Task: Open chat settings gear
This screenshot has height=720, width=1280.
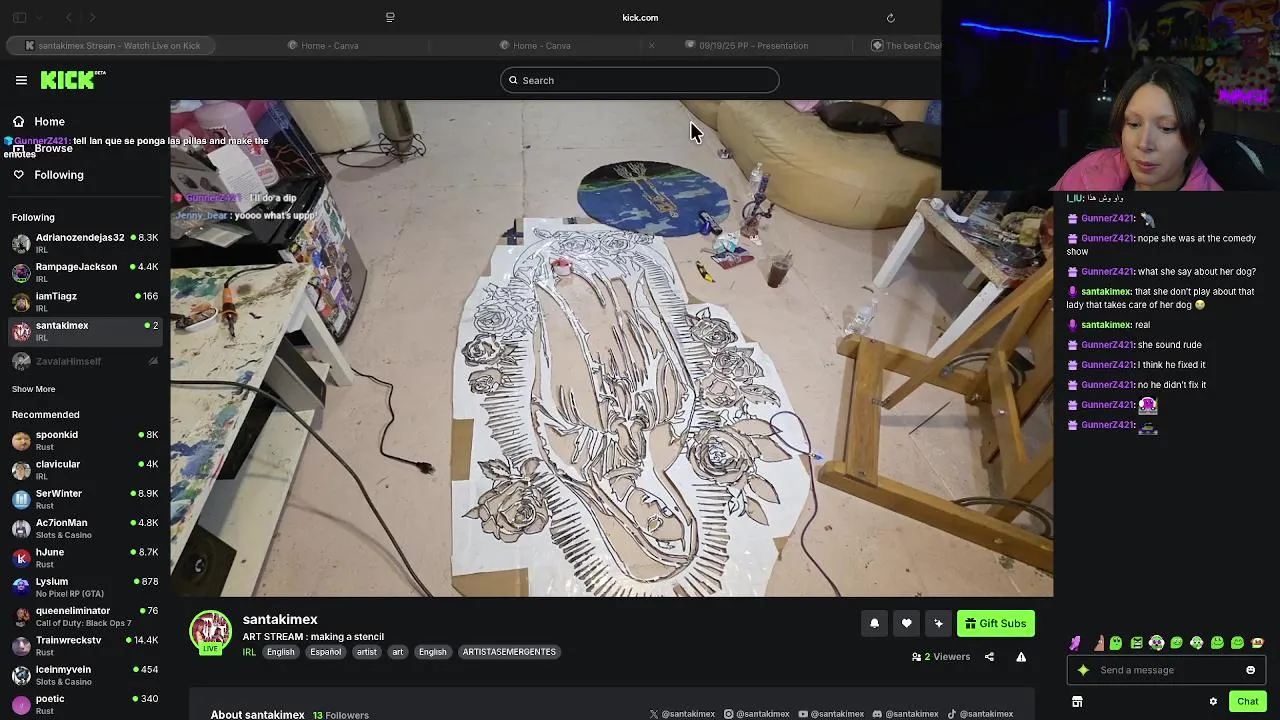Action: click(x=1213, y=701)
